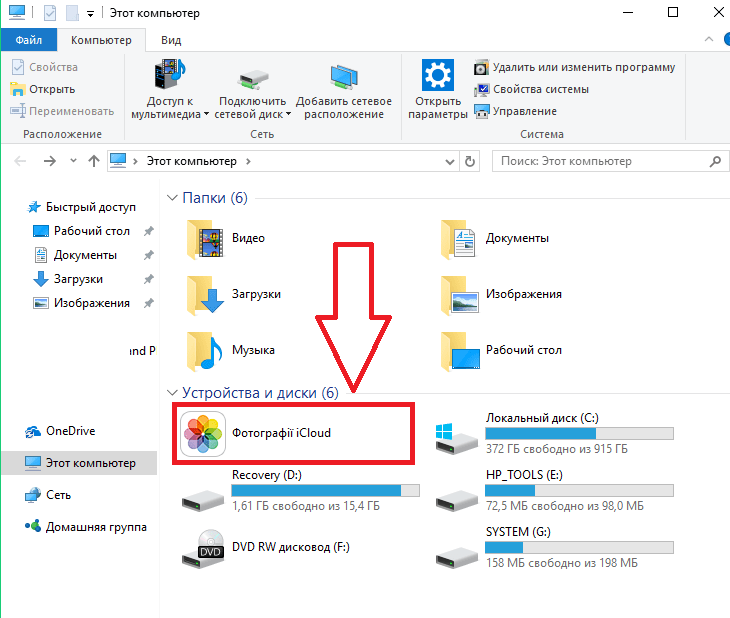Click the chevron after Этот компьютер breadcrumb

(248, 162)
